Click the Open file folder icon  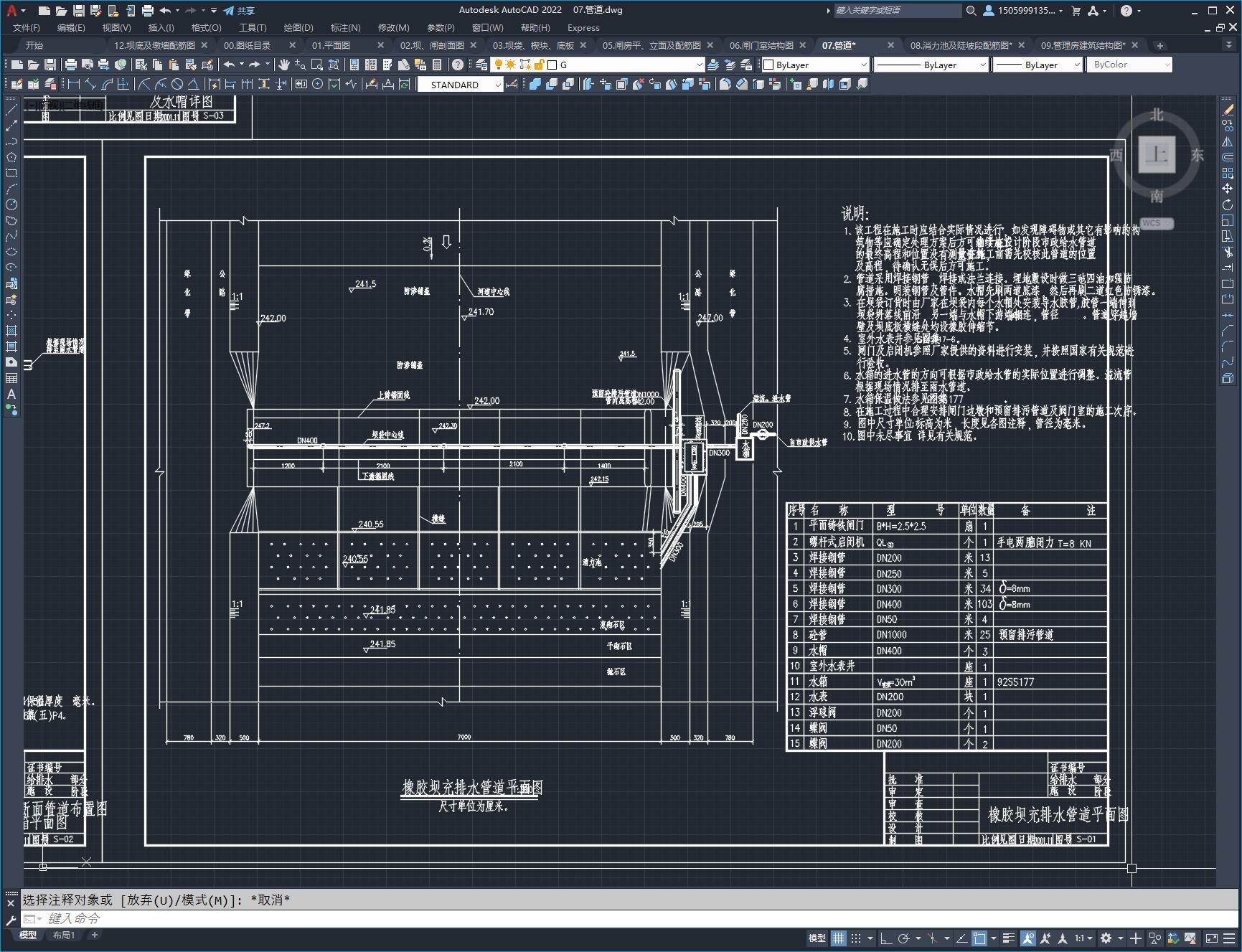34,65
